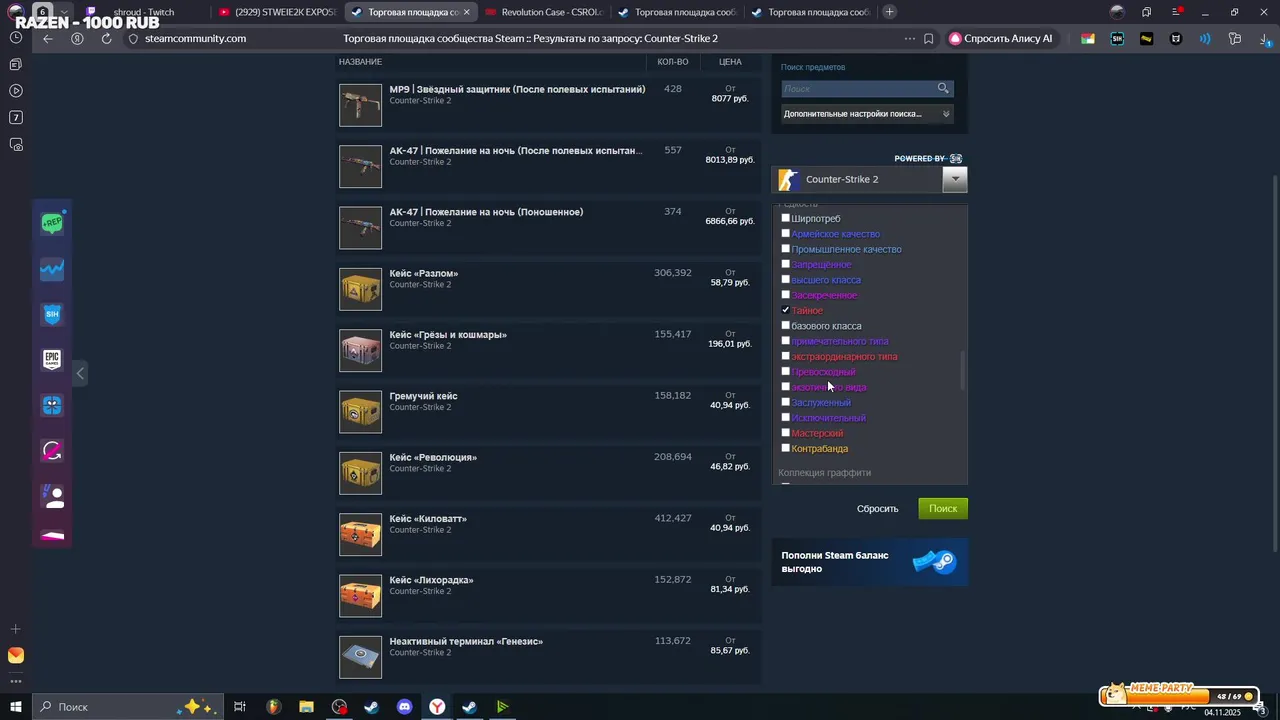Enable the Засекреченное checkbox
The height and width of the screenshot is (720, 1280).
(785, 295)
